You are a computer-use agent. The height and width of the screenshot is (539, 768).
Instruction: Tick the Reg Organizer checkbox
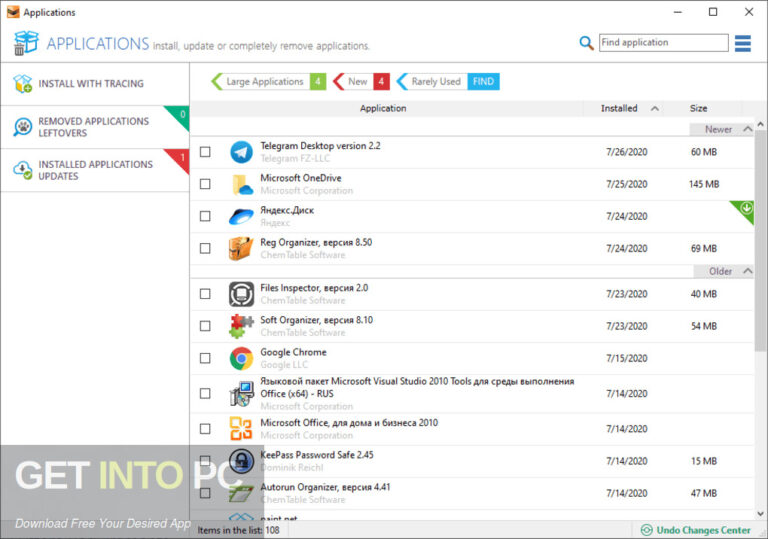tap(205, 248)
